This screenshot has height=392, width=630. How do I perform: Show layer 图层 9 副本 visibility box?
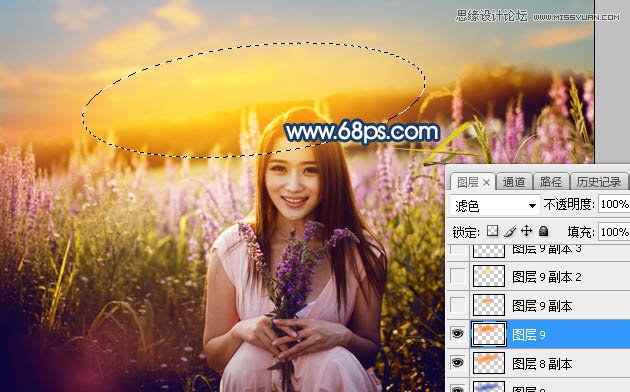point(458,305)
